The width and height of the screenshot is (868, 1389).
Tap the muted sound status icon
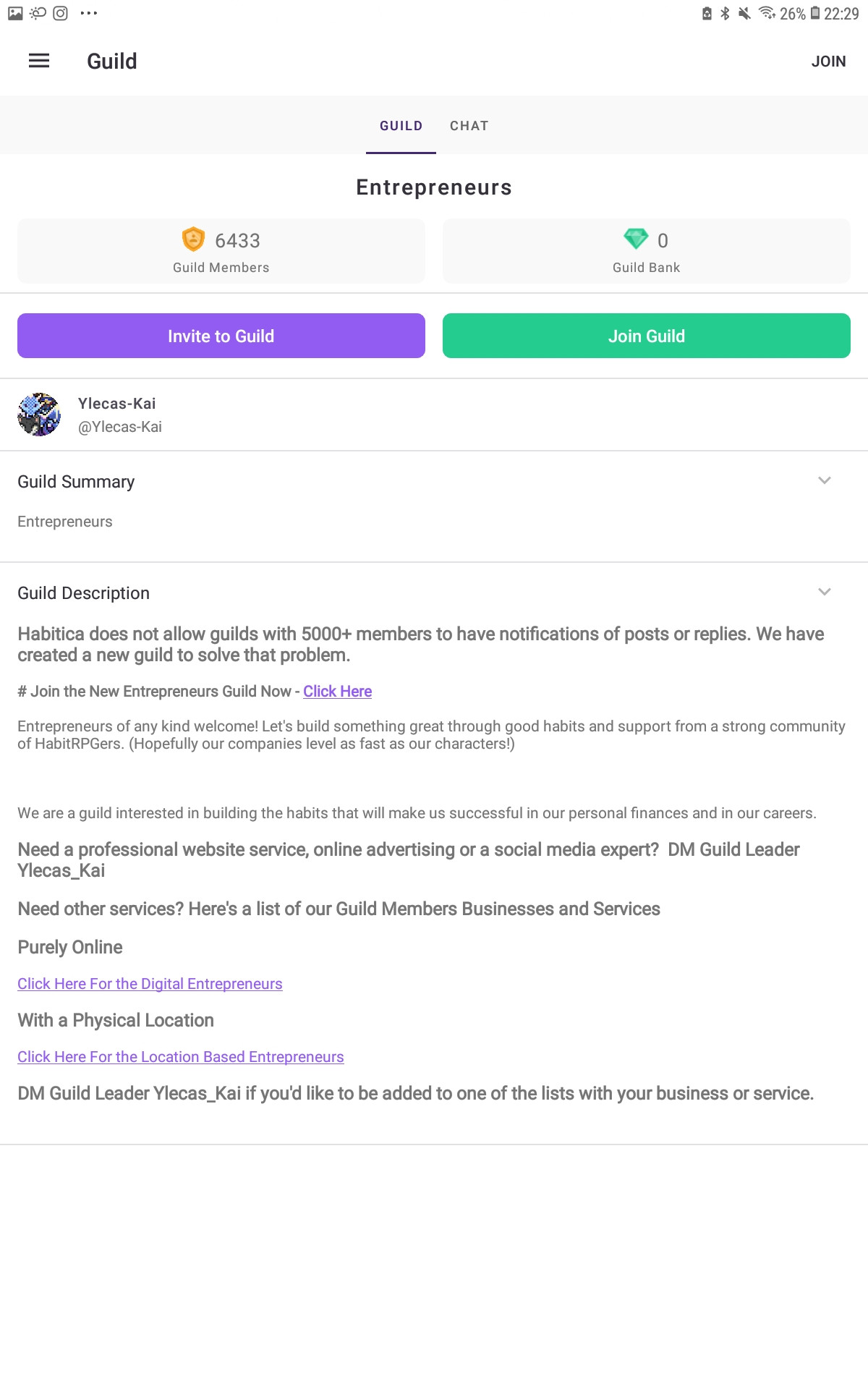(x=744, y=13)
